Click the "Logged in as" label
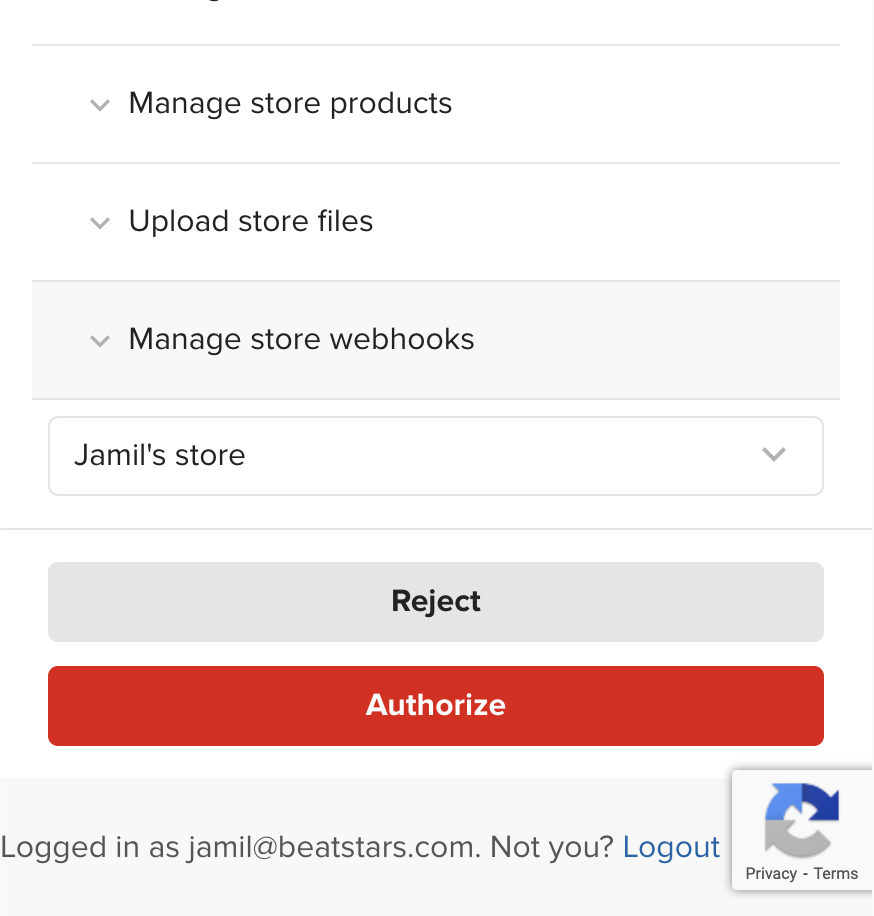Viewport: 874px width, 916px height. pos(89,848)
